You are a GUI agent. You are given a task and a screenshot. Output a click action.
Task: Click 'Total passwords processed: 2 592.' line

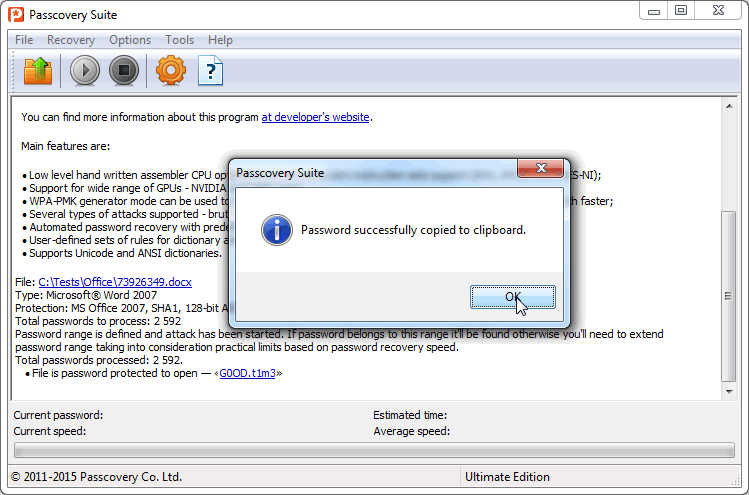click(99, 360)
